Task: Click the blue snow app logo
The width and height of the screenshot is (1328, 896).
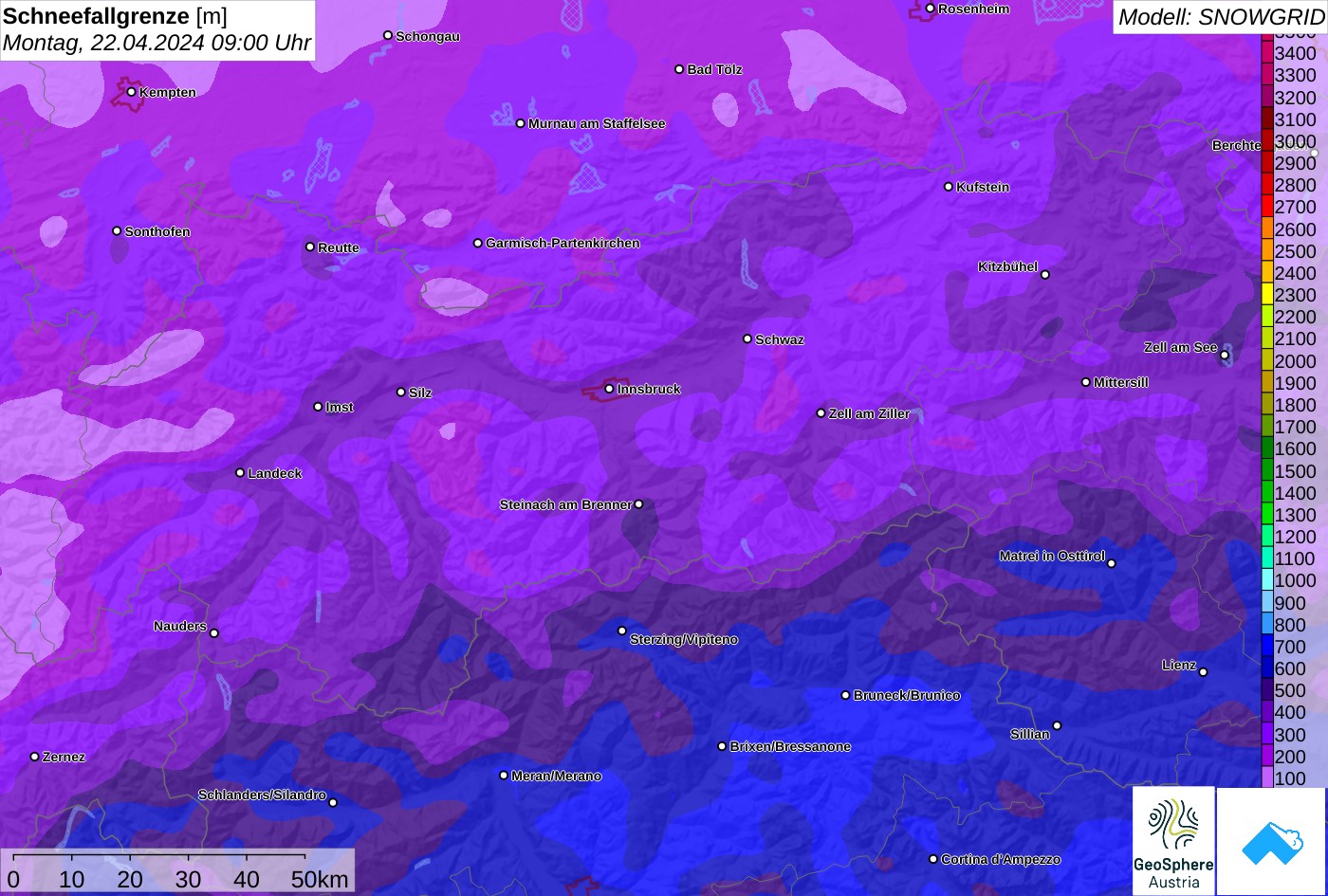Action: (1271, 841)
